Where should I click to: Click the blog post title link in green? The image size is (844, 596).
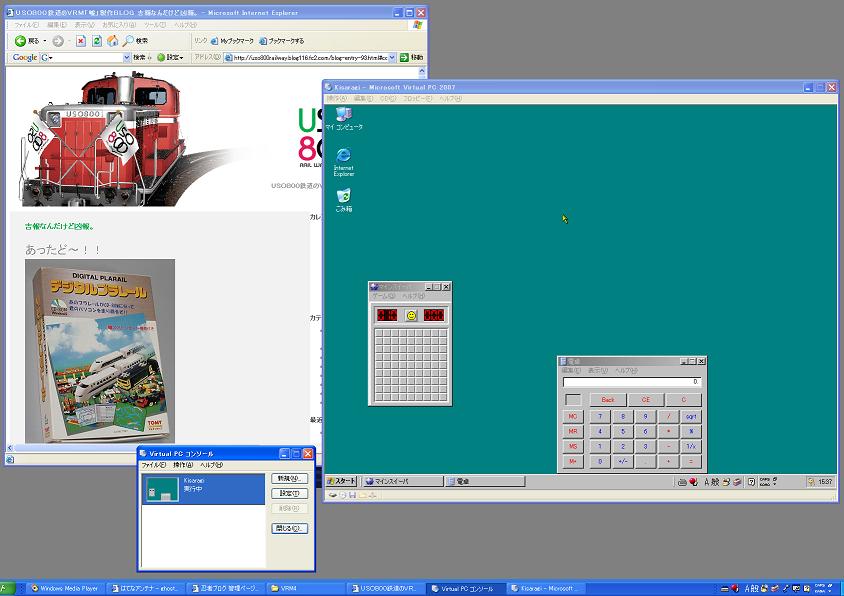[x=60, y=227]
